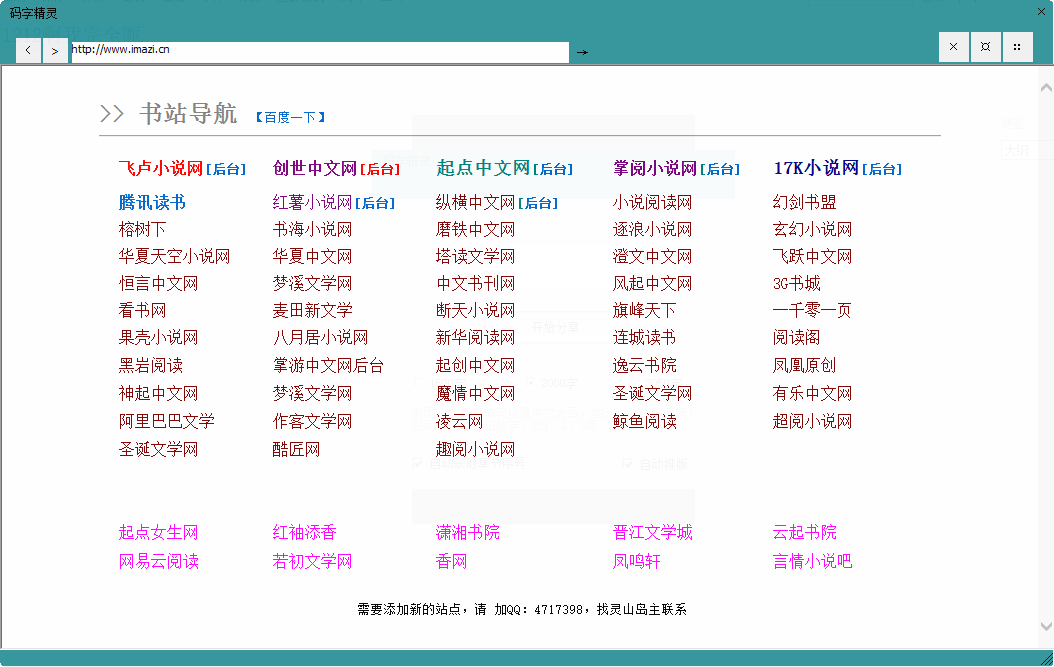Screen dimensions: 1054x667
Task: Click the URL address field
Action: click(x=320, y=52)
